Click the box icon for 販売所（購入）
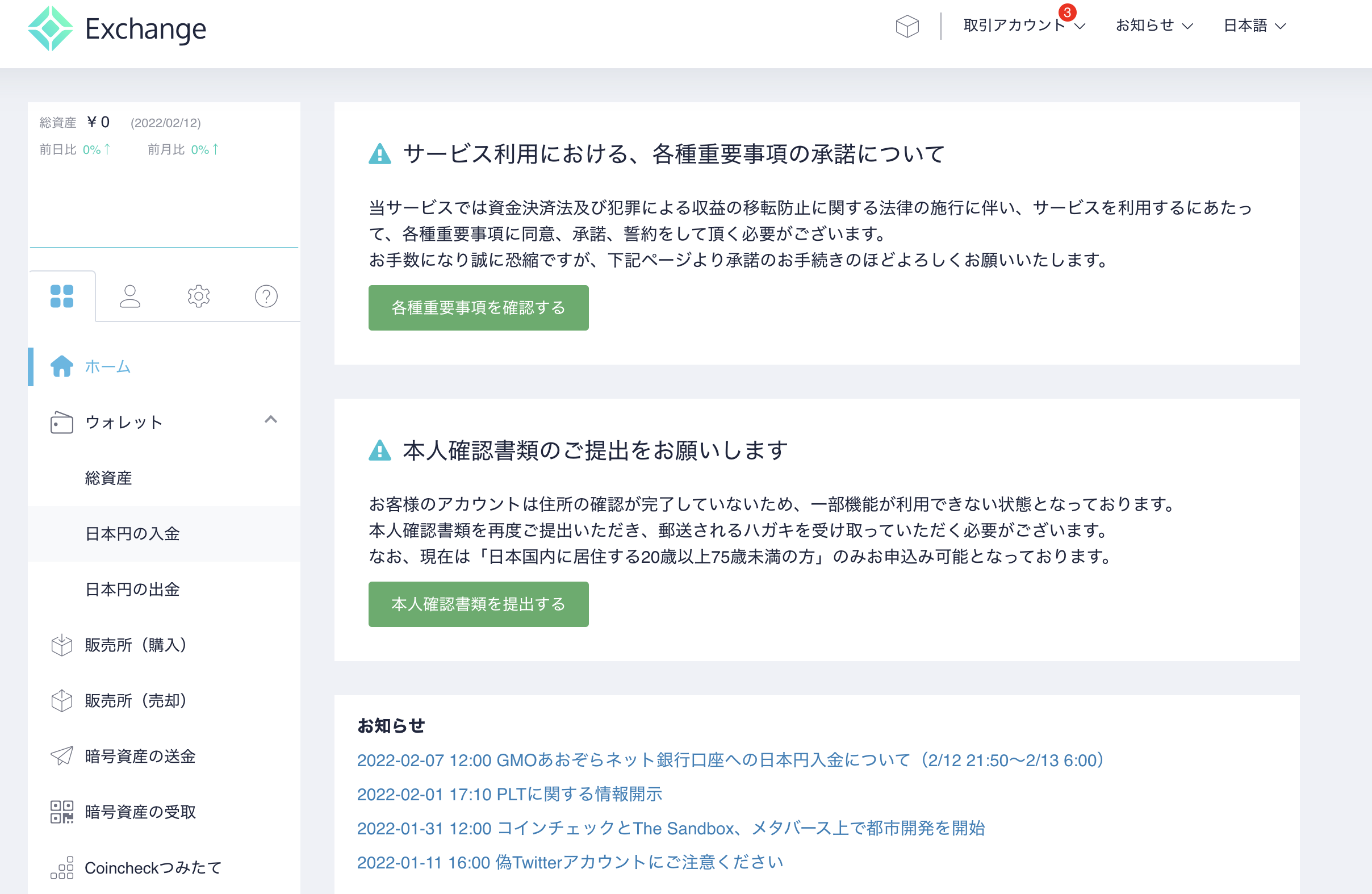This screenshot has width=1372, height=894. [62, 645]
